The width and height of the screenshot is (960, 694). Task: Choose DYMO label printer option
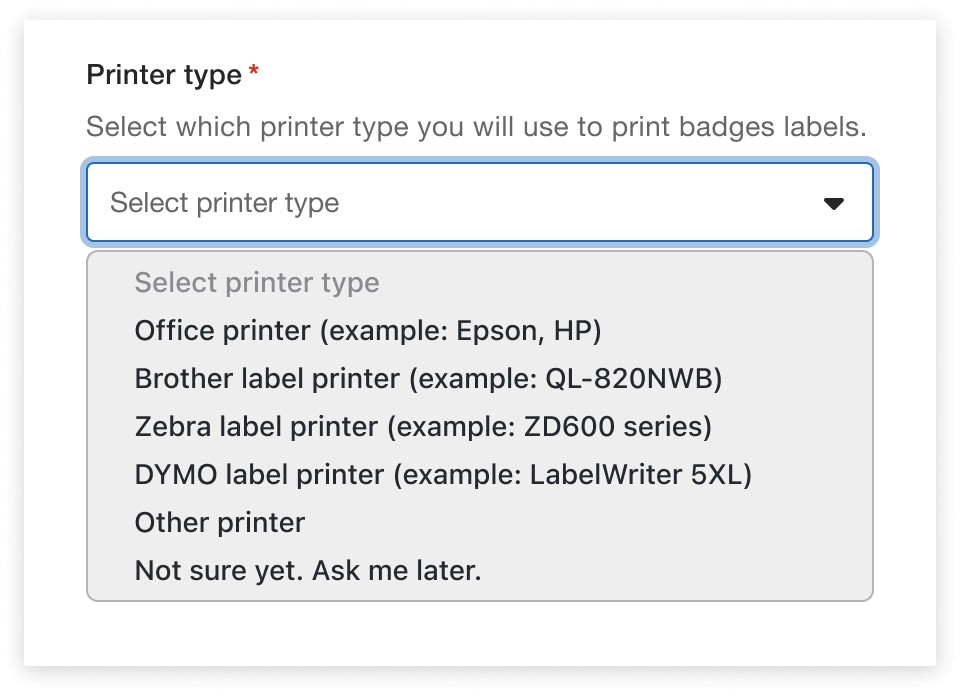click(443, 474)
